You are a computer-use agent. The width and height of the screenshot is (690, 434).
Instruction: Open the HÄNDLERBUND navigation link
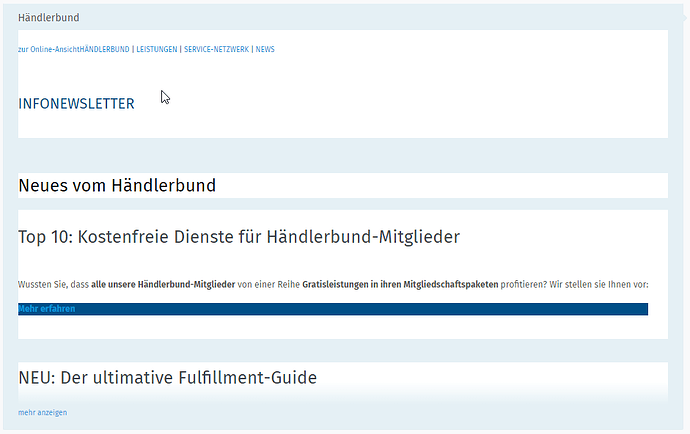[x=105, y=49]
